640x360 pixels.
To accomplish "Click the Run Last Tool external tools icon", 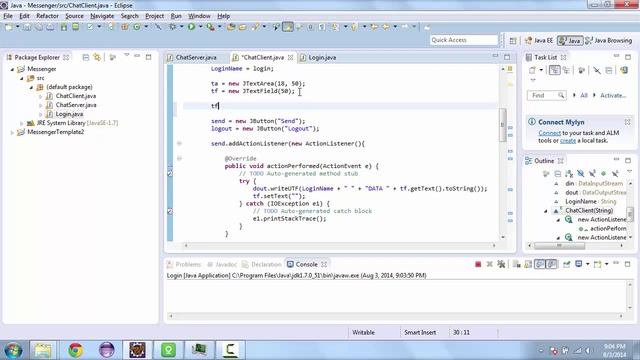I will coord(210,27).
